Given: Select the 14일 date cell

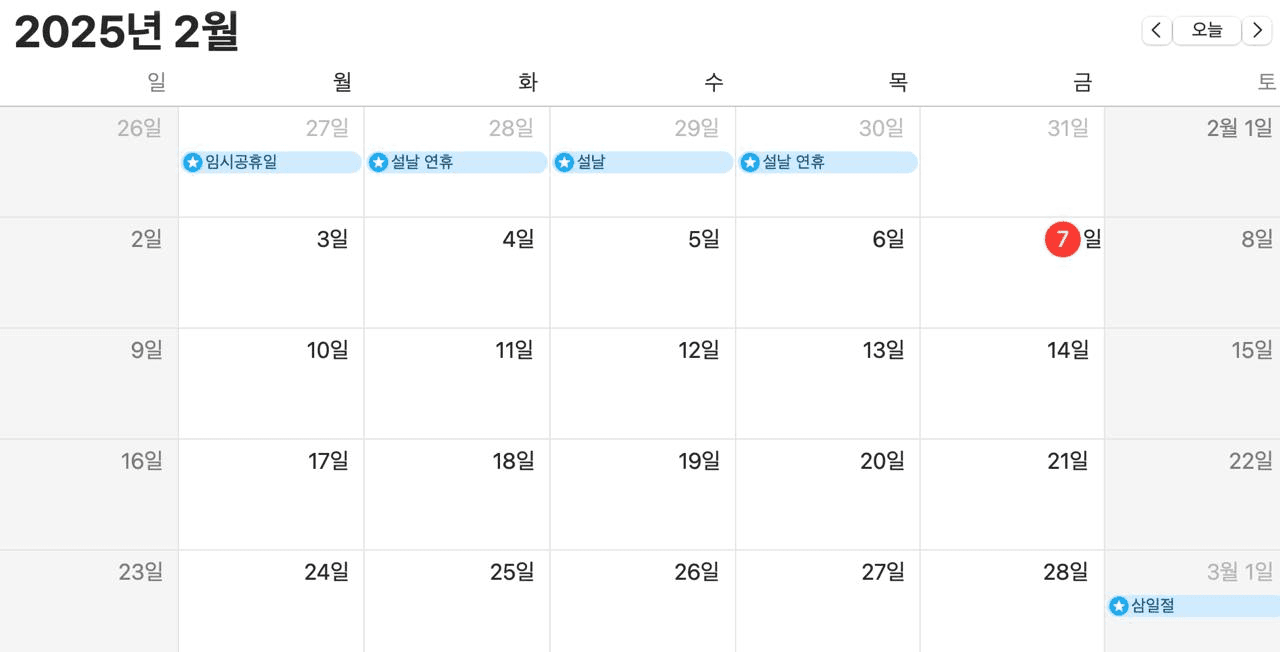Looking at the screenshot, I should click(1012, 383).
